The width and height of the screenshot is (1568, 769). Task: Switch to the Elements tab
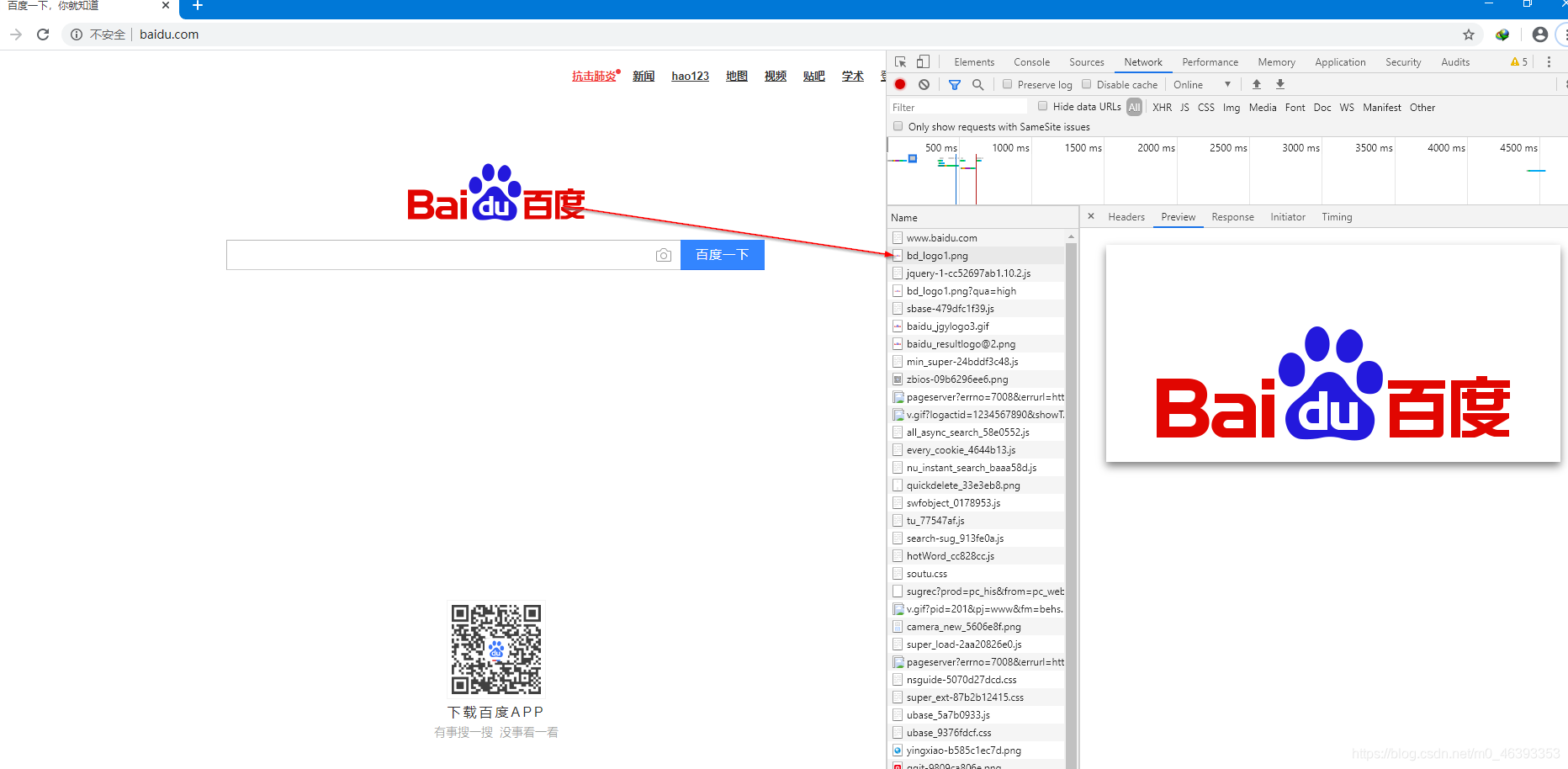point(974,62)
